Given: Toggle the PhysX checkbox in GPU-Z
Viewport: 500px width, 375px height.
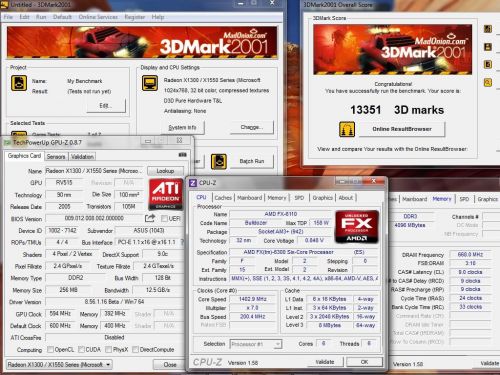Looking at the screenshot, I should (108, 349).
